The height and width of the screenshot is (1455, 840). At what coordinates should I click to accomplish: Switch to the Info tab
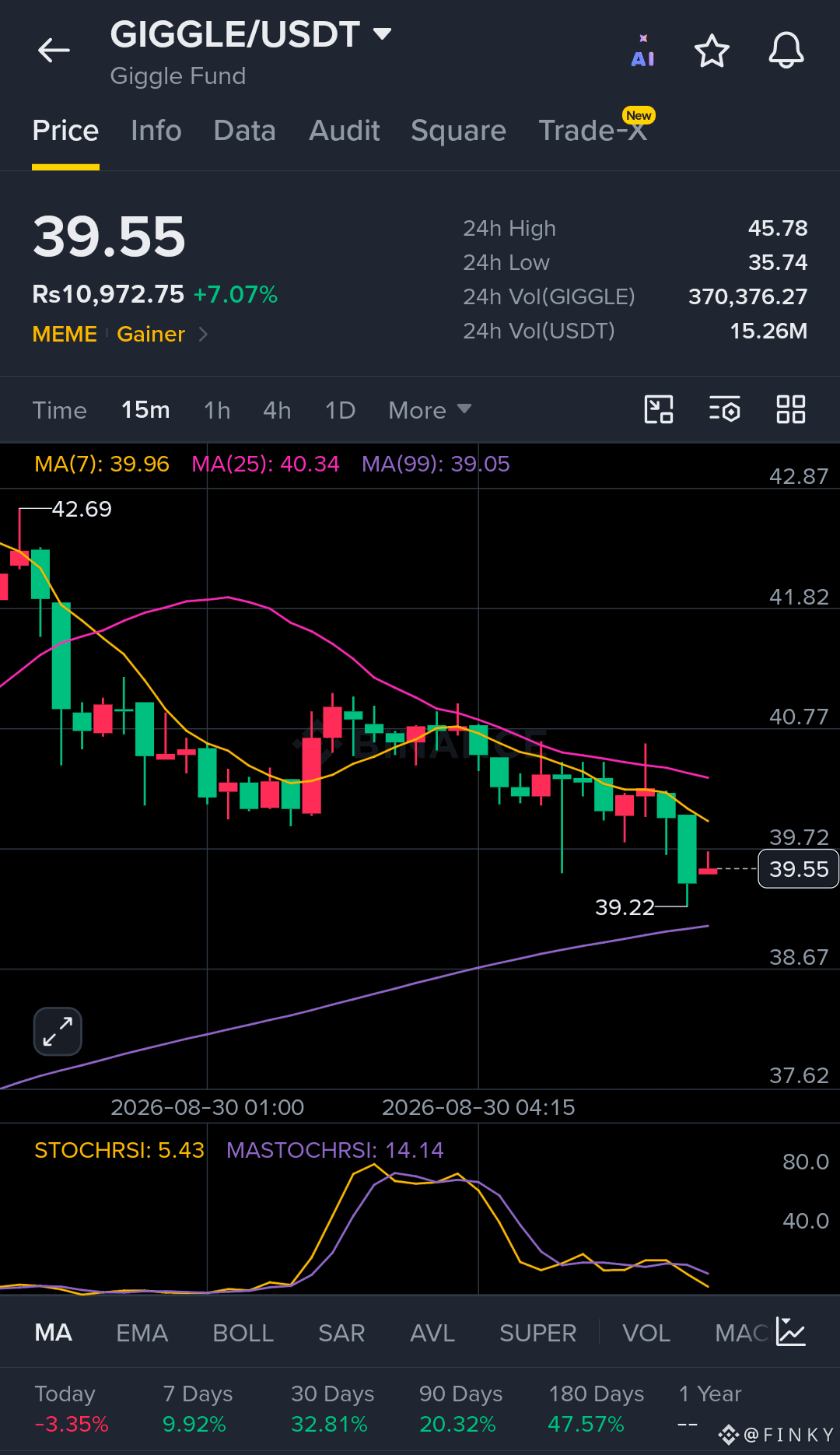point(156,131)
